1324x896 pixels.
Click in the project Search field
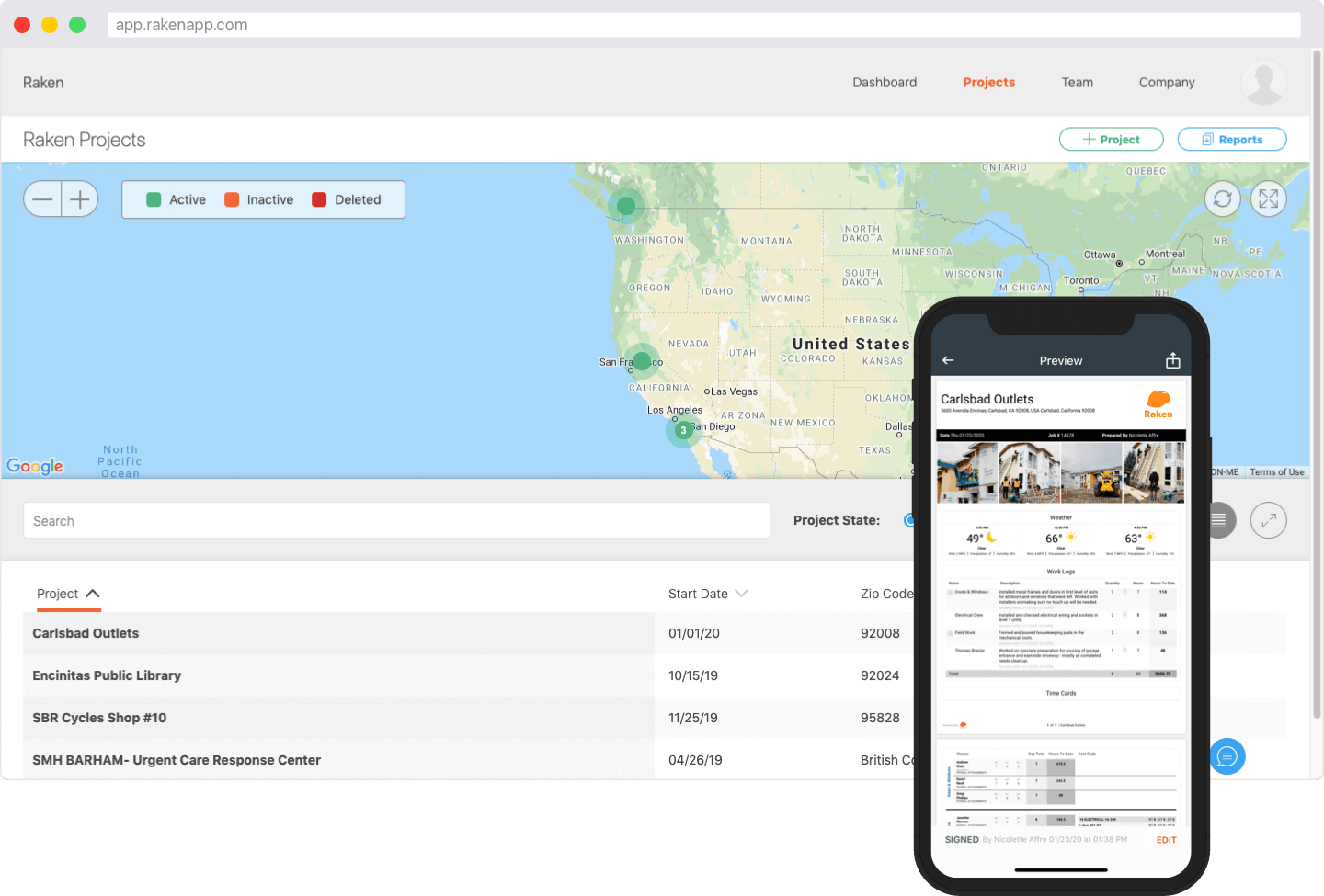[396, 520]
